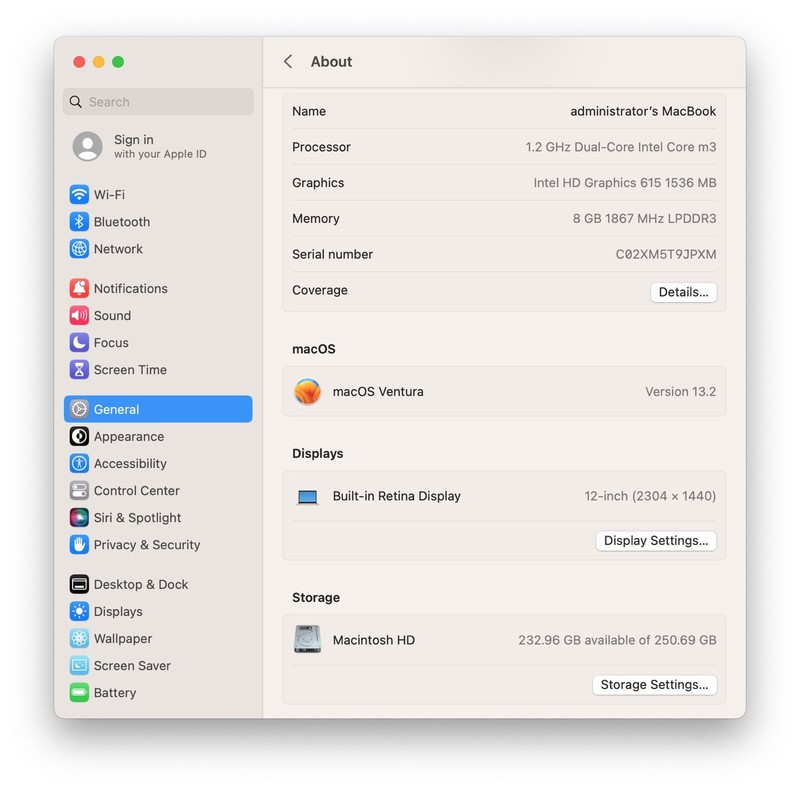The image size is (800, 790).
Task: Click the Privacy & Security hand icon
Action: click(79, 545)
